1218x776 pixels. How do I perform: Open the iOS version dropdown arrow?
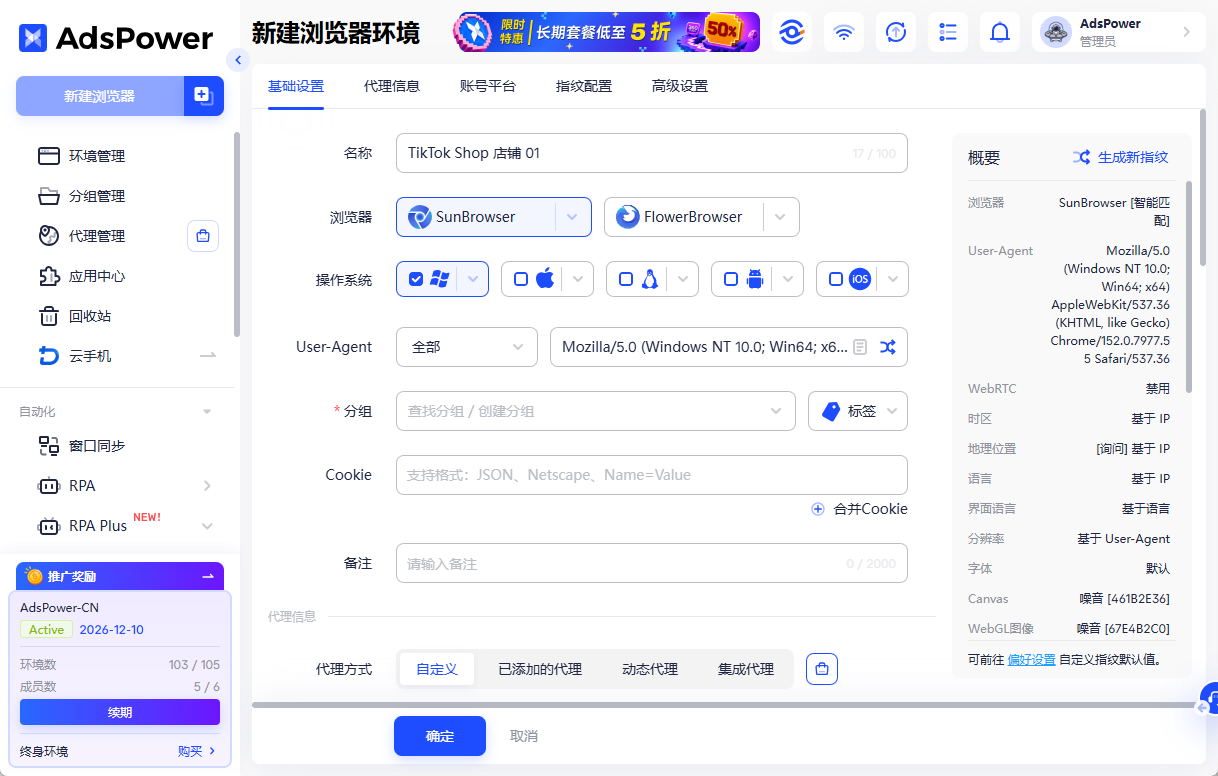coord(893,279)
